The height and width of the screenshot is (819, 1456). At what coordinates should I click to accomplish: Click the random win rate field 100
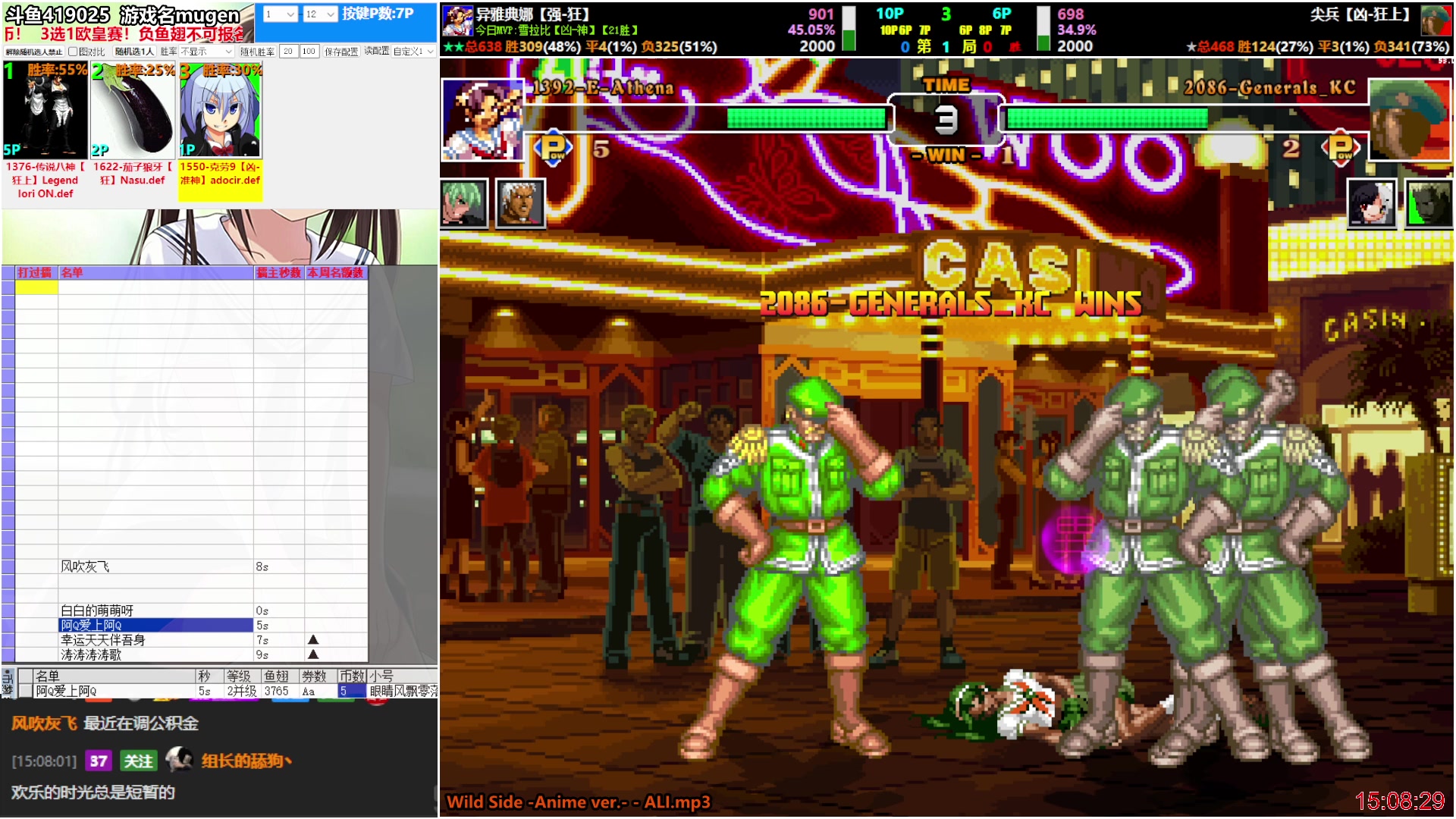click(x=309, y=52)
